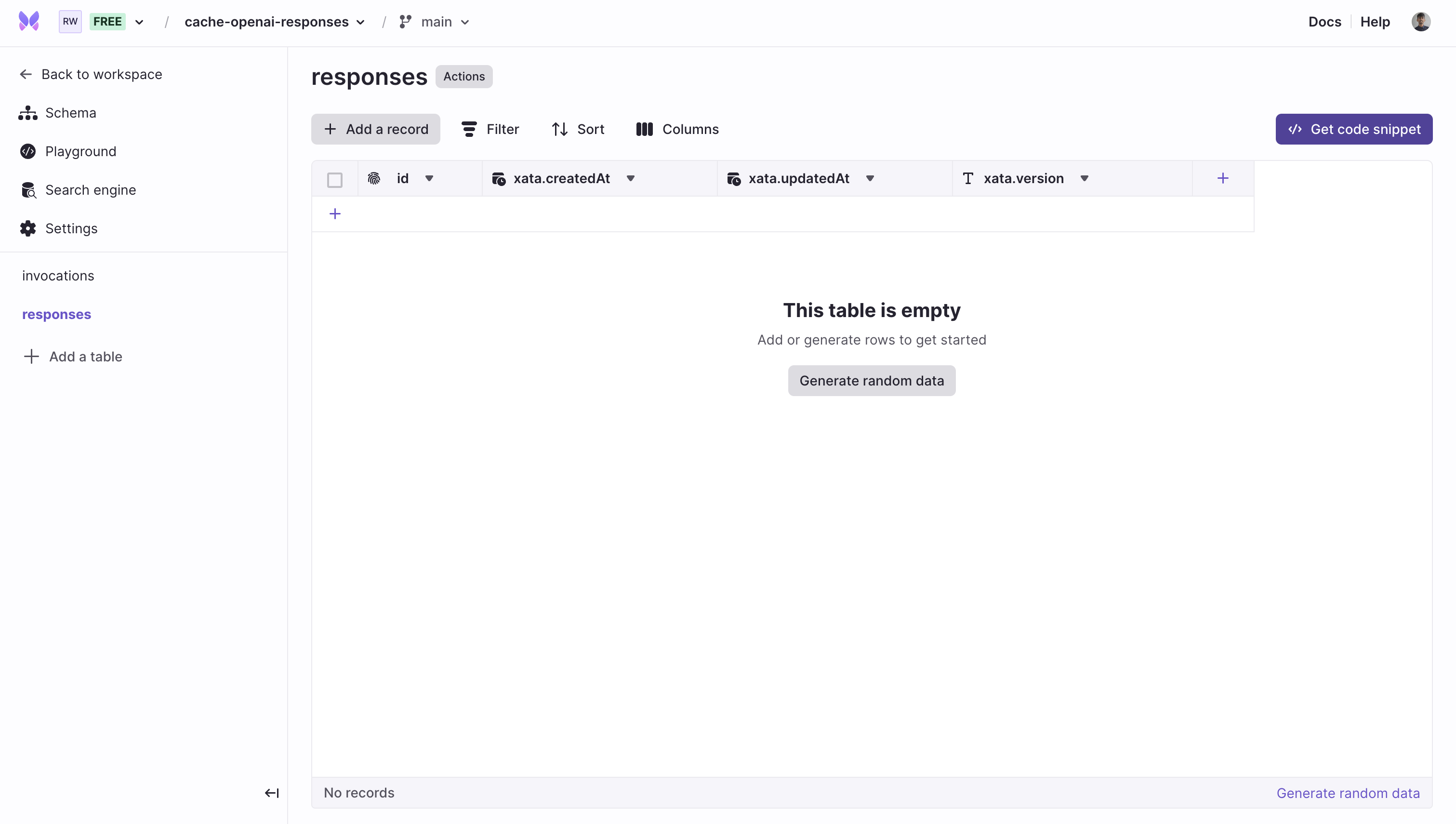
Task: Click the Columns bars icon
Action: click(x=644, y=129)
